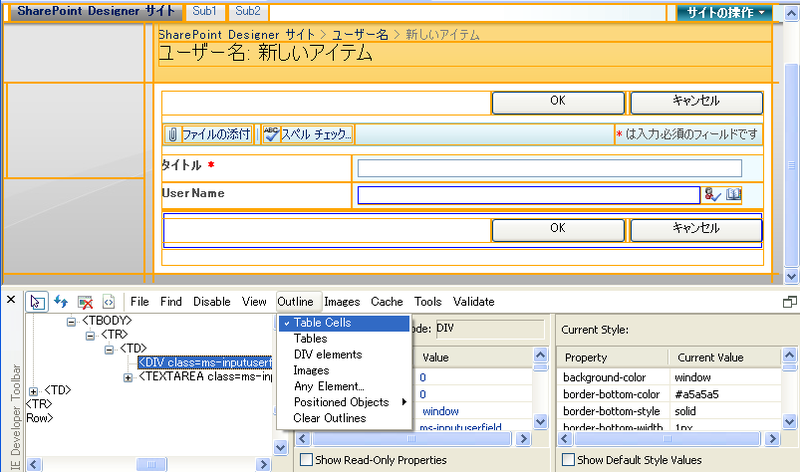Click the refresh DOM tree icon
Viewport: 800px width, 472px height.
[x=61, y=302]
